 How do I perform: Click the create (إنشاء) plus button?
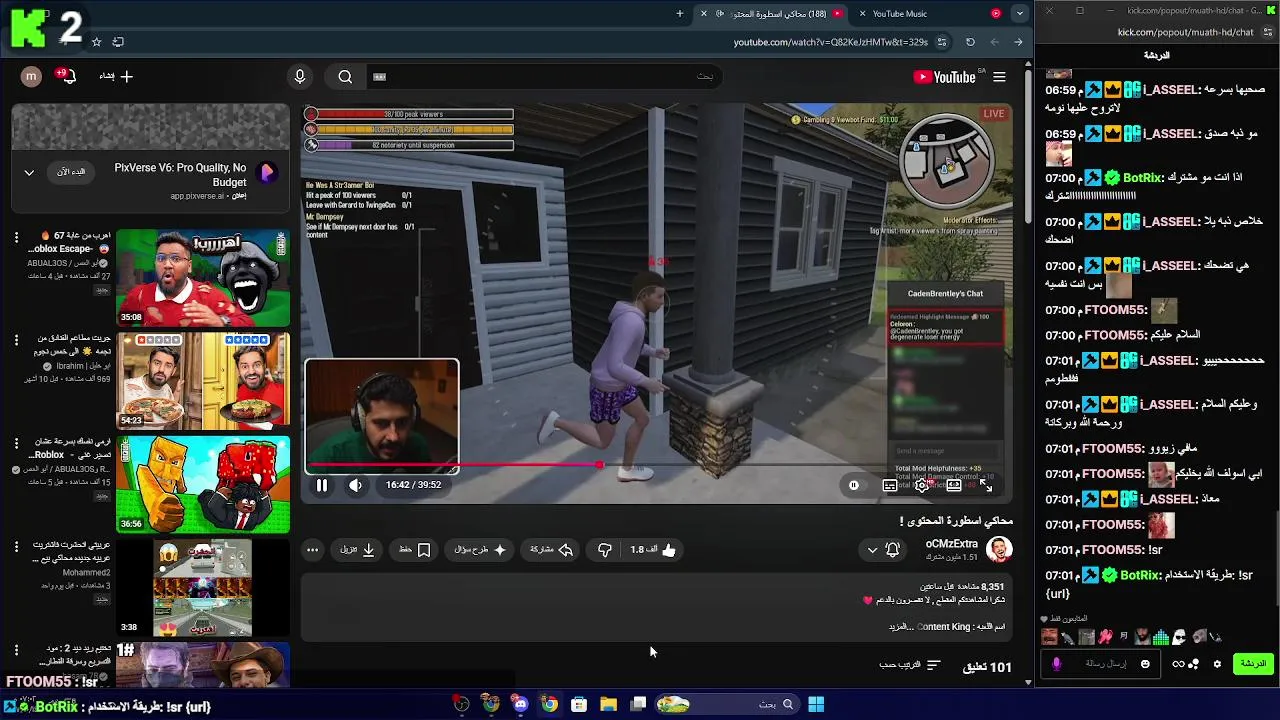coord(116,76)
